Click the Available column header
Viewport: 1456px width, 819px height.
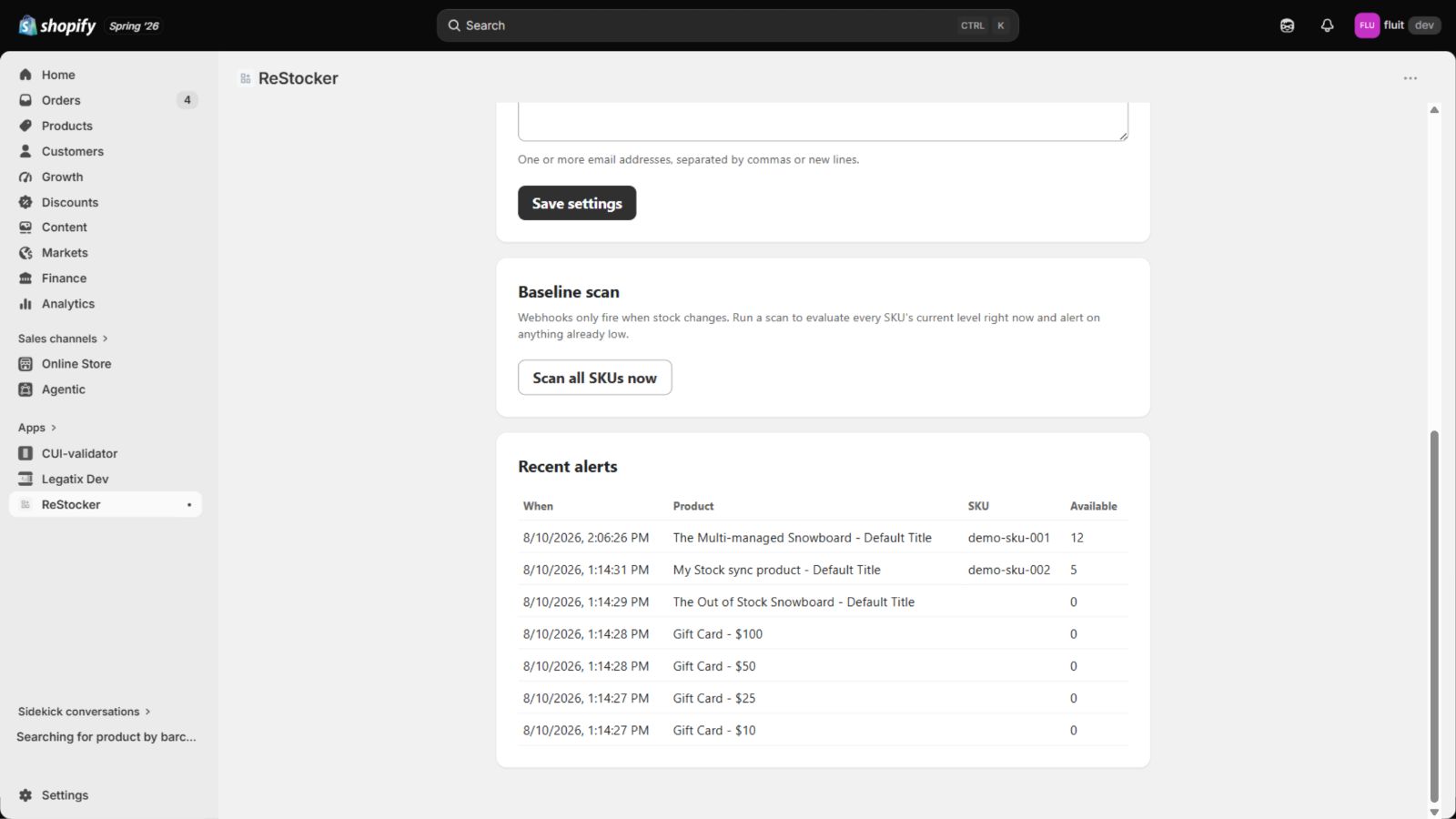pos(1093,506)
